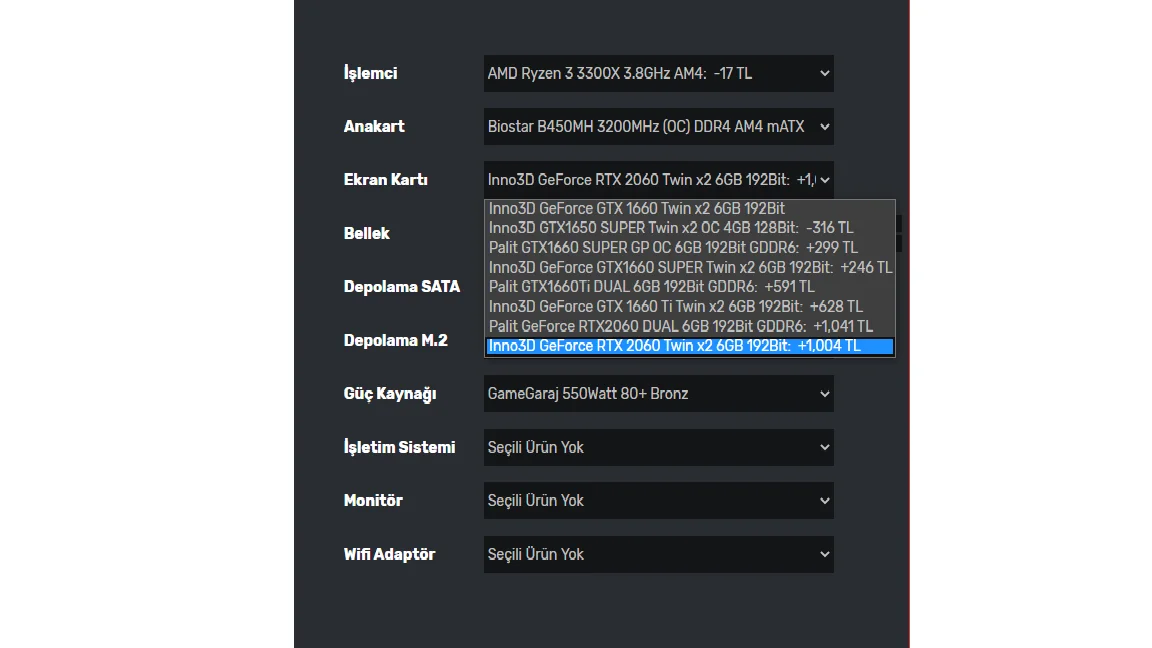The height and width of the screenshot is (648, 1152).
Task: Open the Monitör dropdown
Action: (658, 500)
